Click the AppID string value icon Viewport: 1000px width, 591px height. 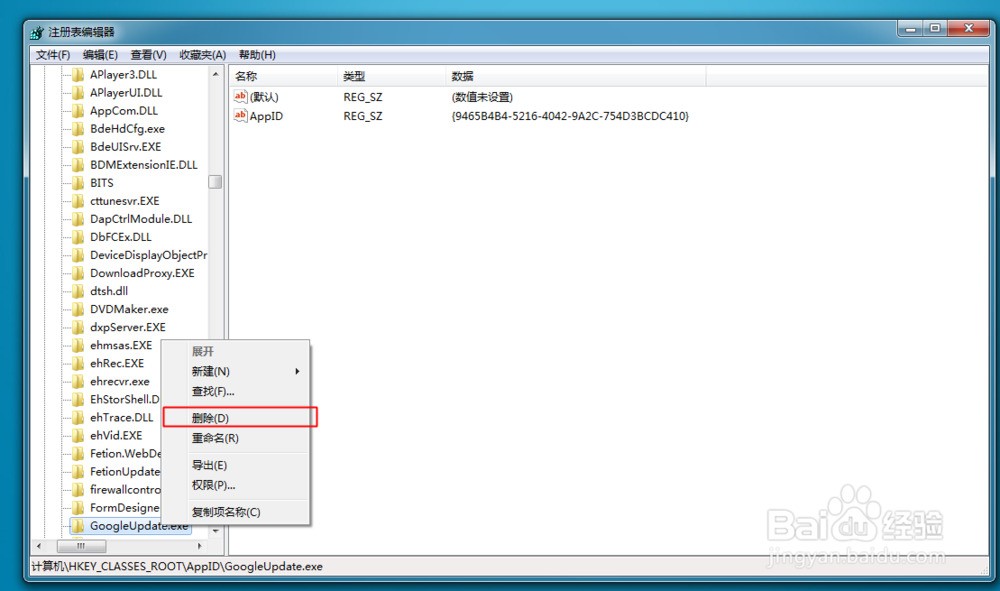point(240,115)
